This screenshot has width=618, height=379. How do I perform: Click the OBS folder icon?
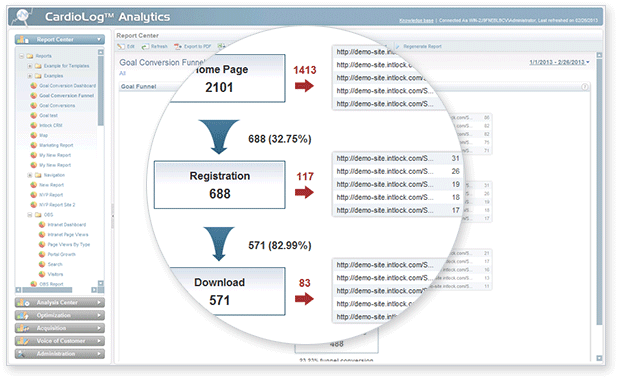point(38,215)
